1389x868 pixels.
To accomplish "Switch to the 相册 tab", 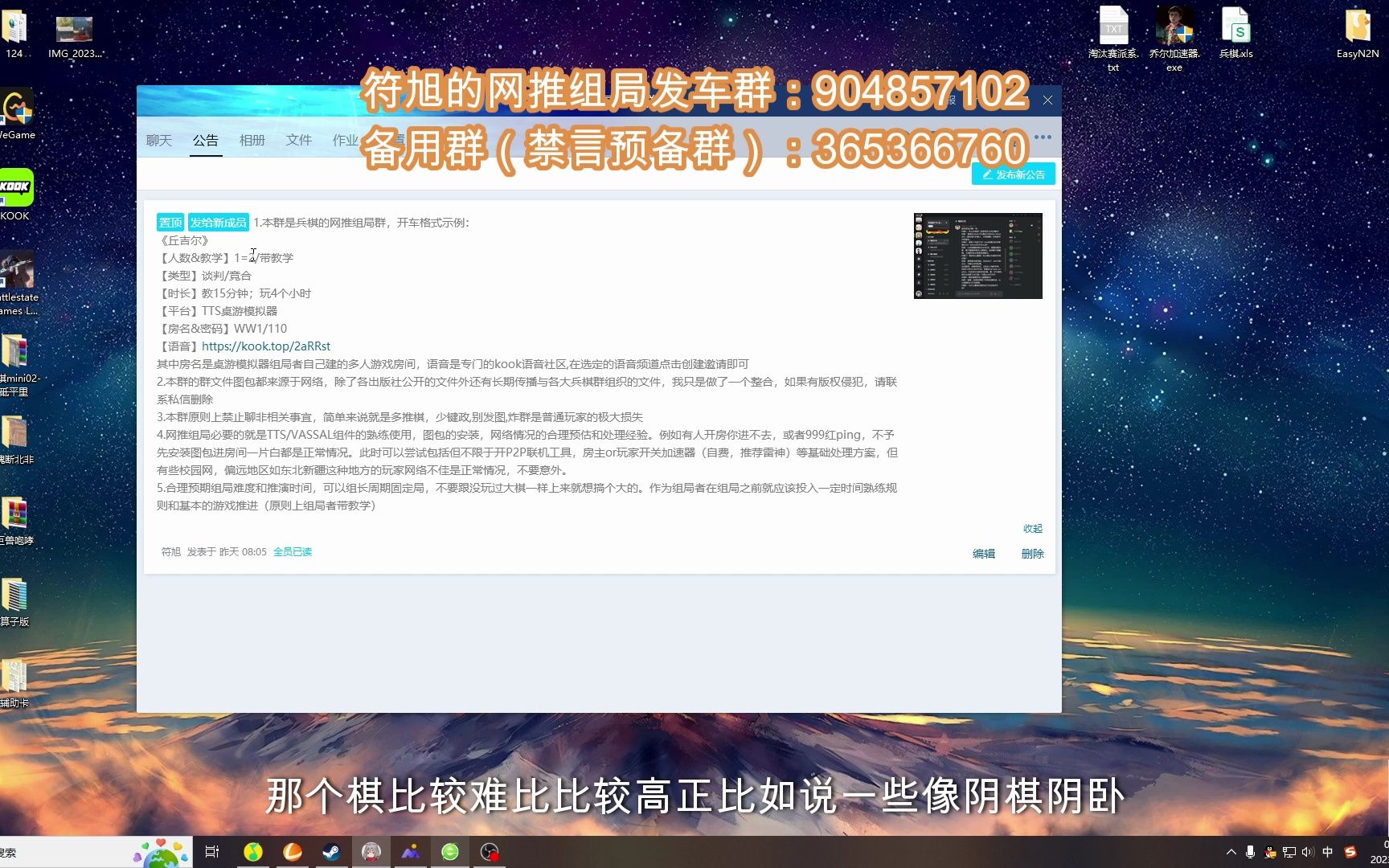I will 252,140.
